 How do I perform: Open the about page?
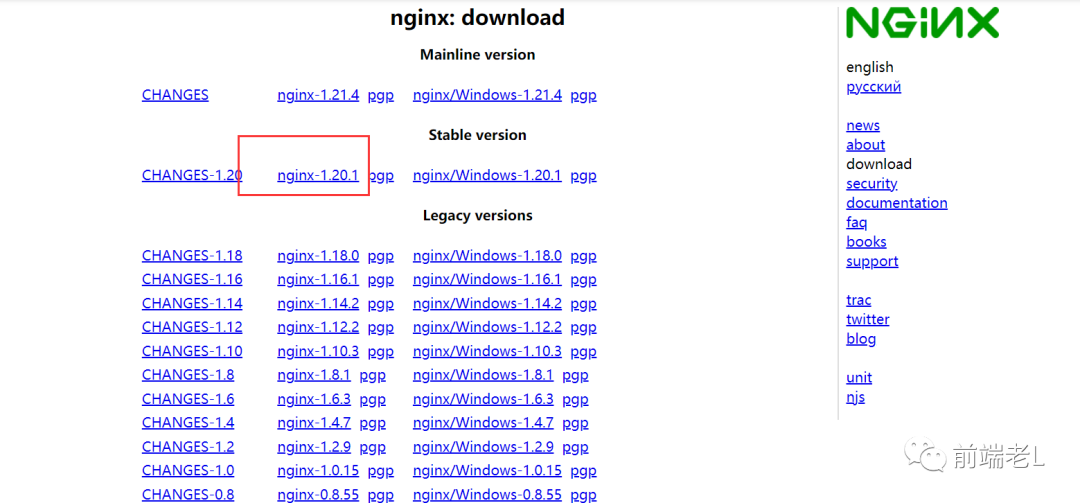tap(865, 145)
